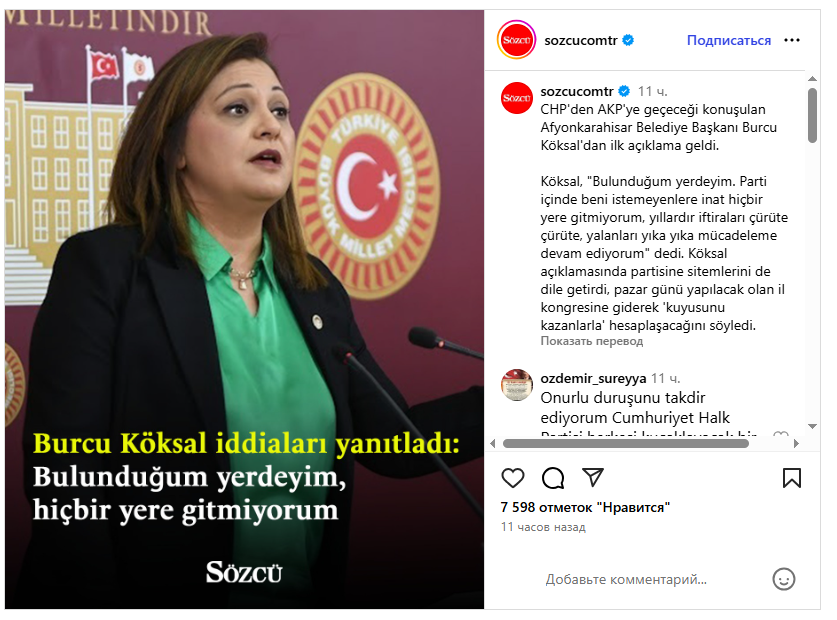Click the horizontal scrollbar left arrow
This screenshot has height=620, width=837.
(x=493, y=443)
